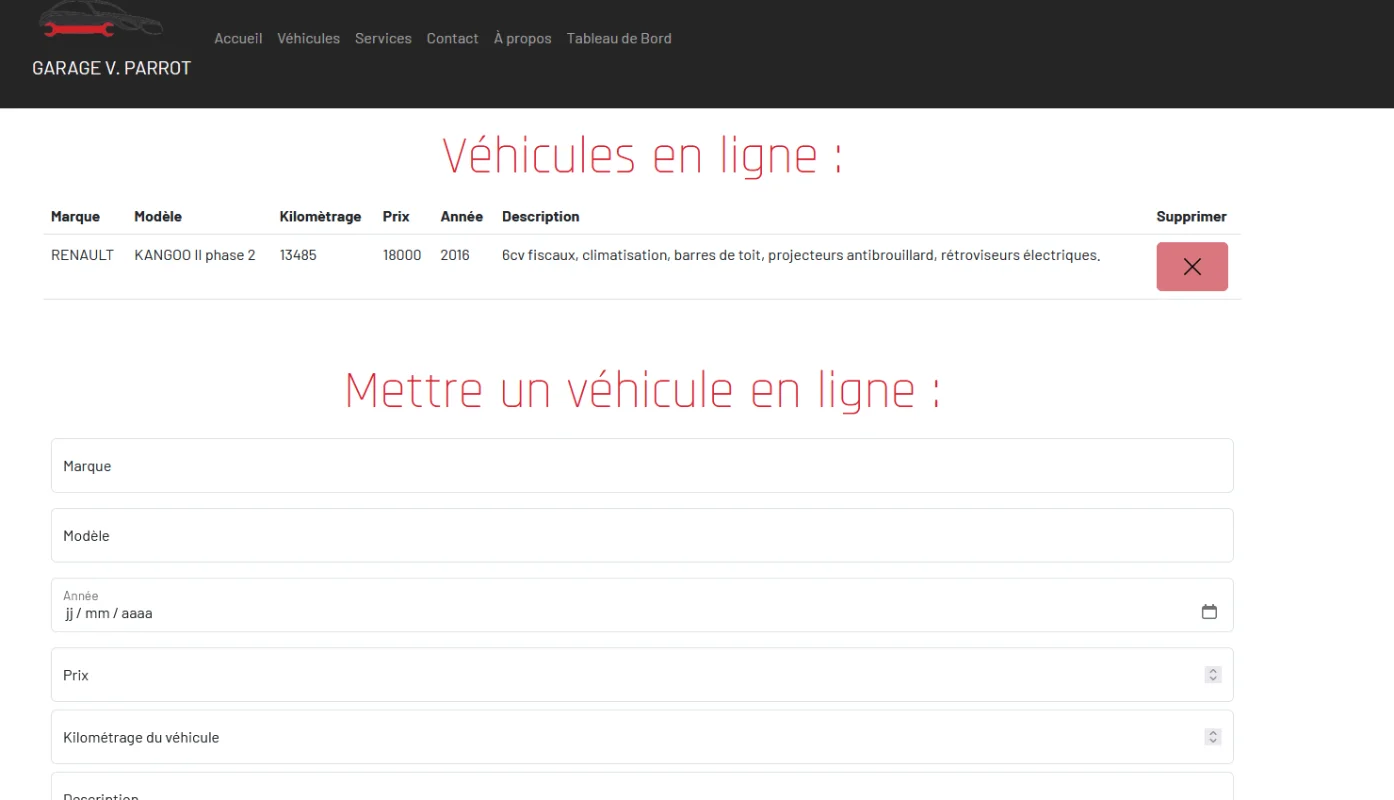
Task: Click the Kilométrage du véhicule input
Action: pyautogui.click(x=620, y=737)
